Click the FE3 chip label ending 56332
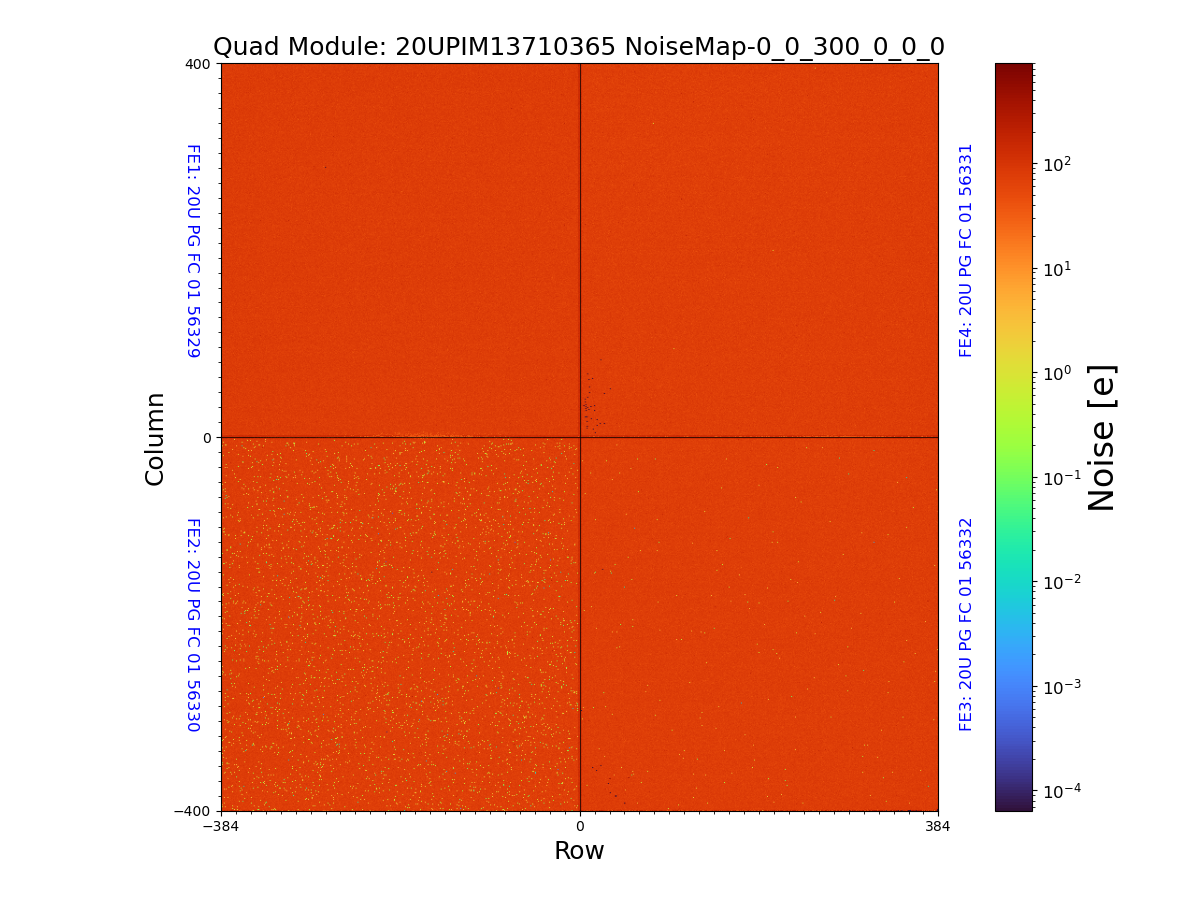Screen dimensions: 1200x900 click(966, 624)
